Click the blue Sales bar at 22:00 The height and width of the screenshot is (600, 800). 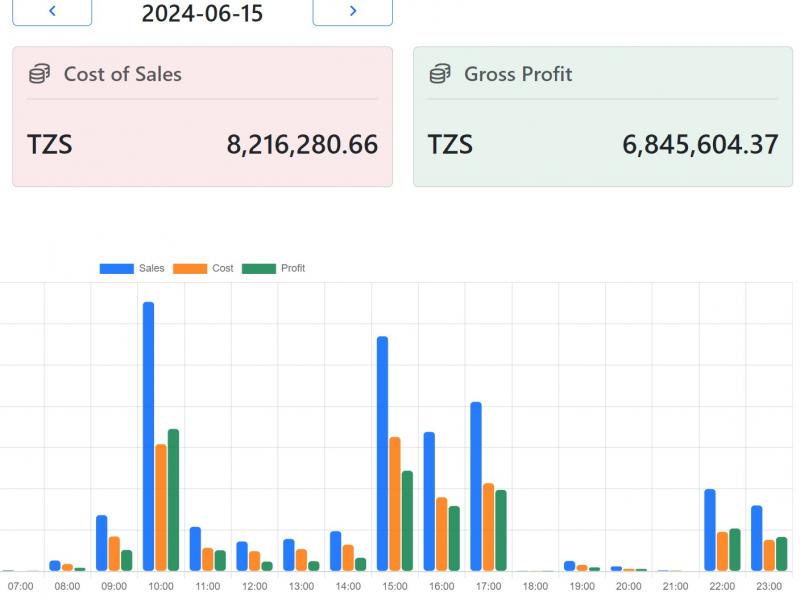tap(710, 530)
